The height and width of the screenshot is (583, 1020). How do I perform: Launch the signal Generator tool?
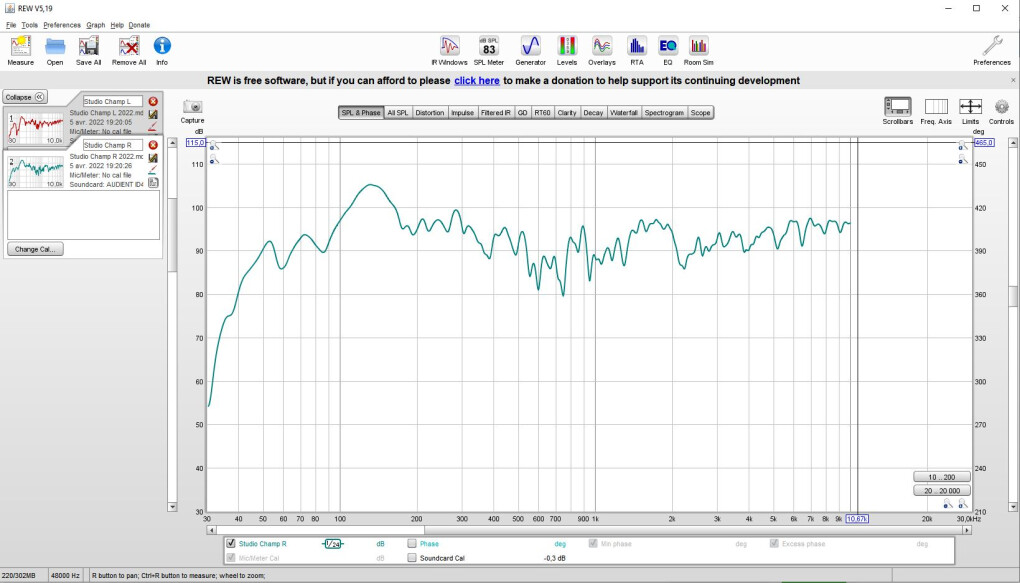pos(531,46)
